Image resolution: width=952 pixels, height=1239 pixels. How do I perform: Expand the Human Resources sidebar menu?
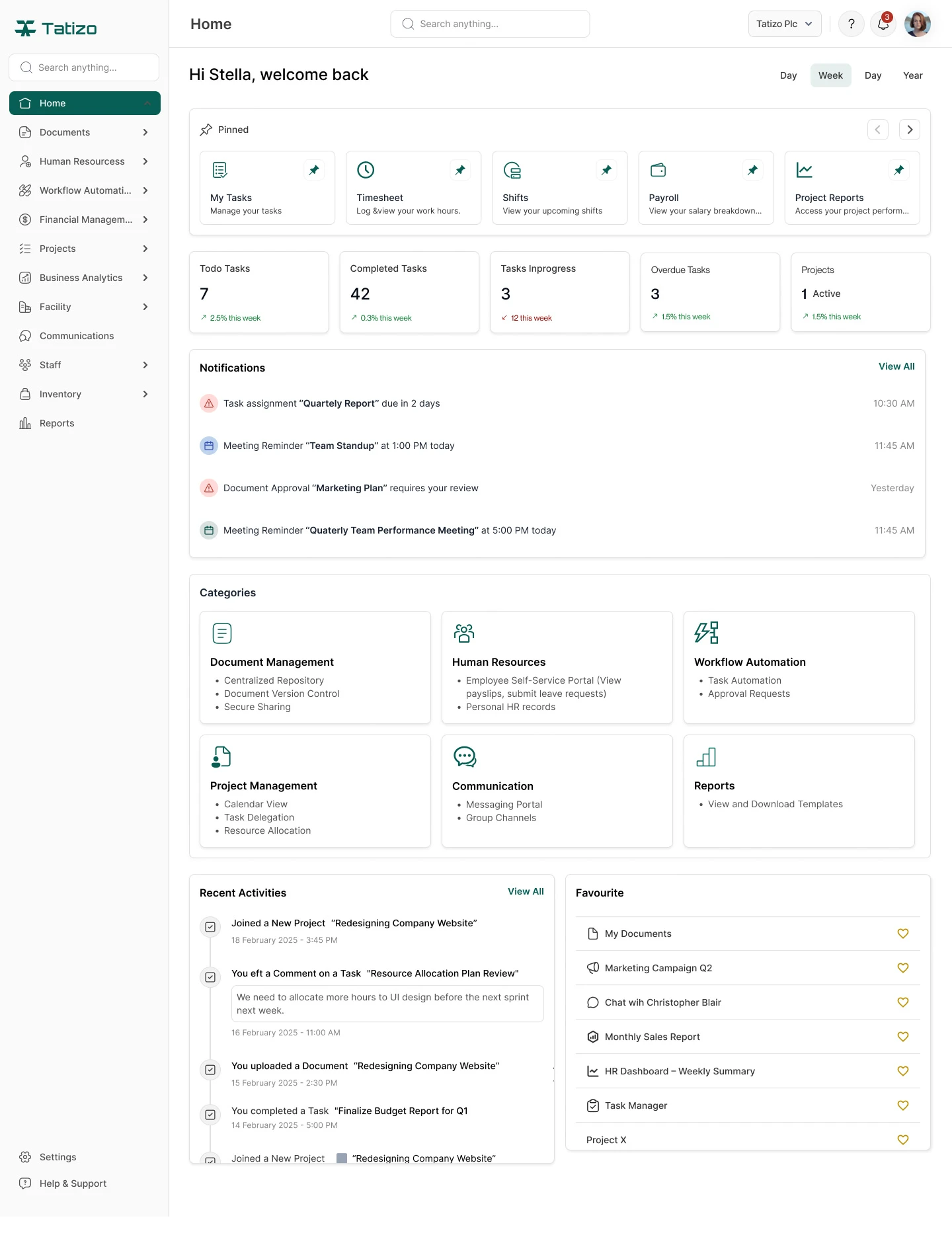coord(145,161)
